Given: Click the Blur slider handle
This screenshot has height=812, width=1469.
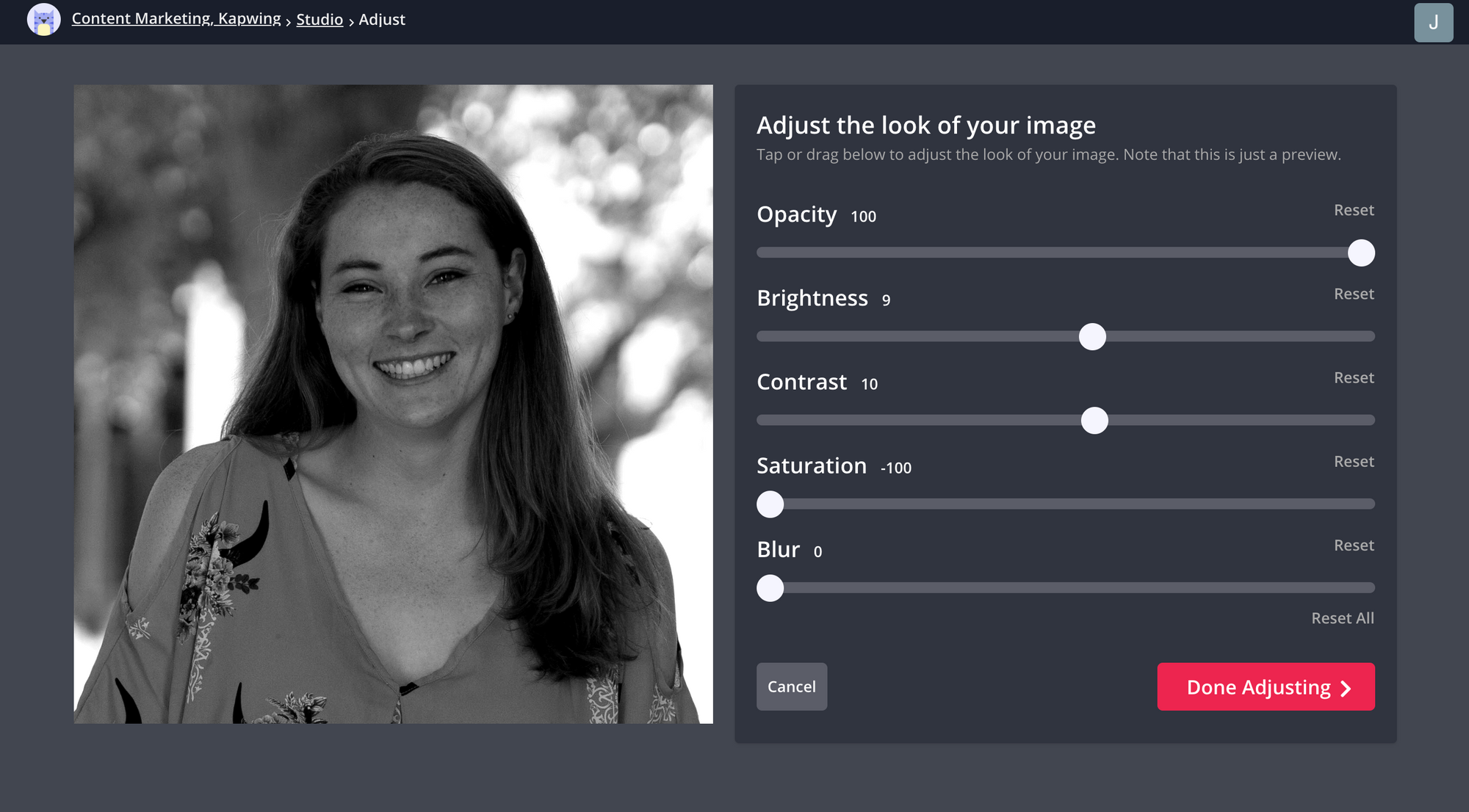Looking at the screenshot, I should tap(770, 588).
